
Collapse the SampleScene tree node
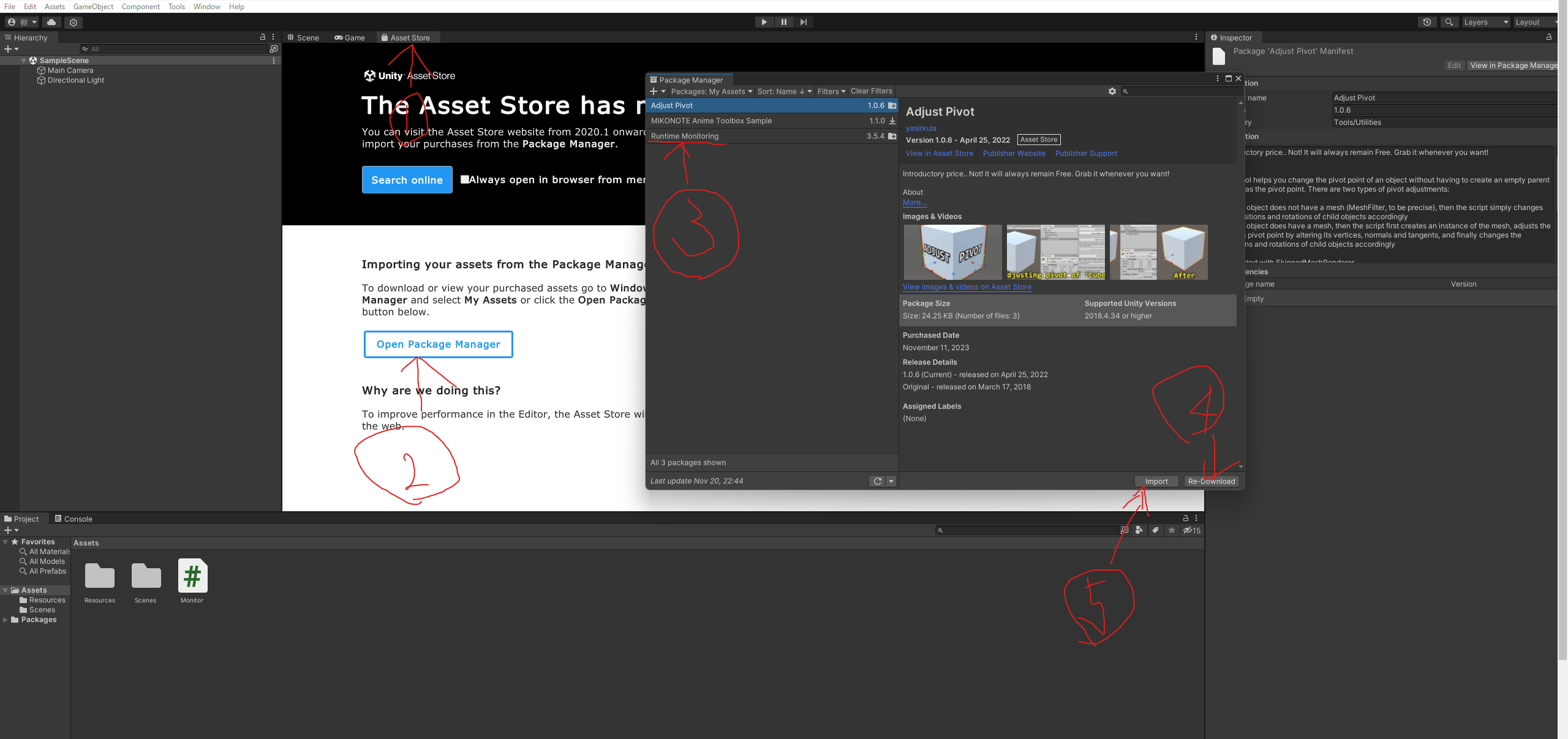[24, 61]
